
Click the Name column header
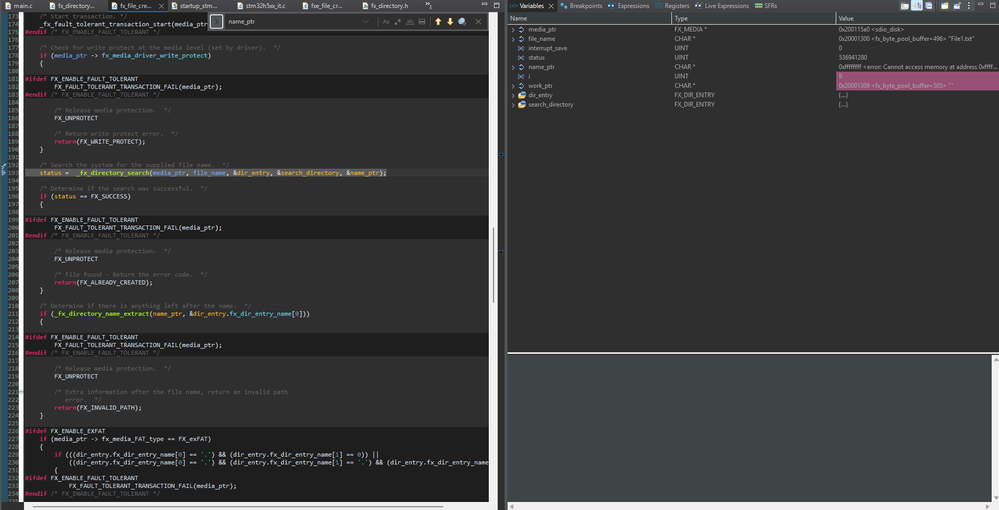589,18
